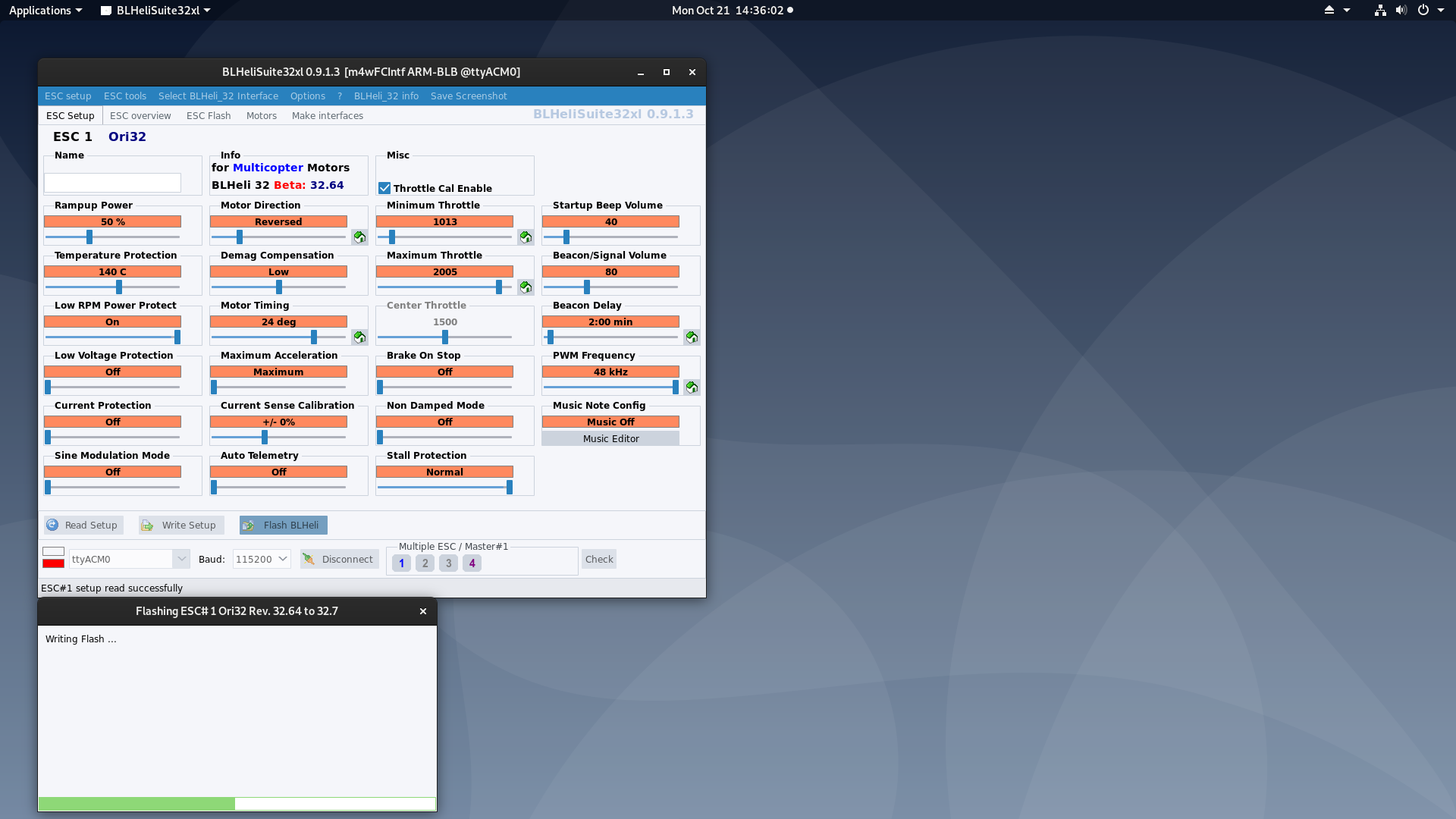This screenshot has width=1456, height=819.
Task: Click the Temperature Protection slider handle
Action: click(x=119, y=287)
